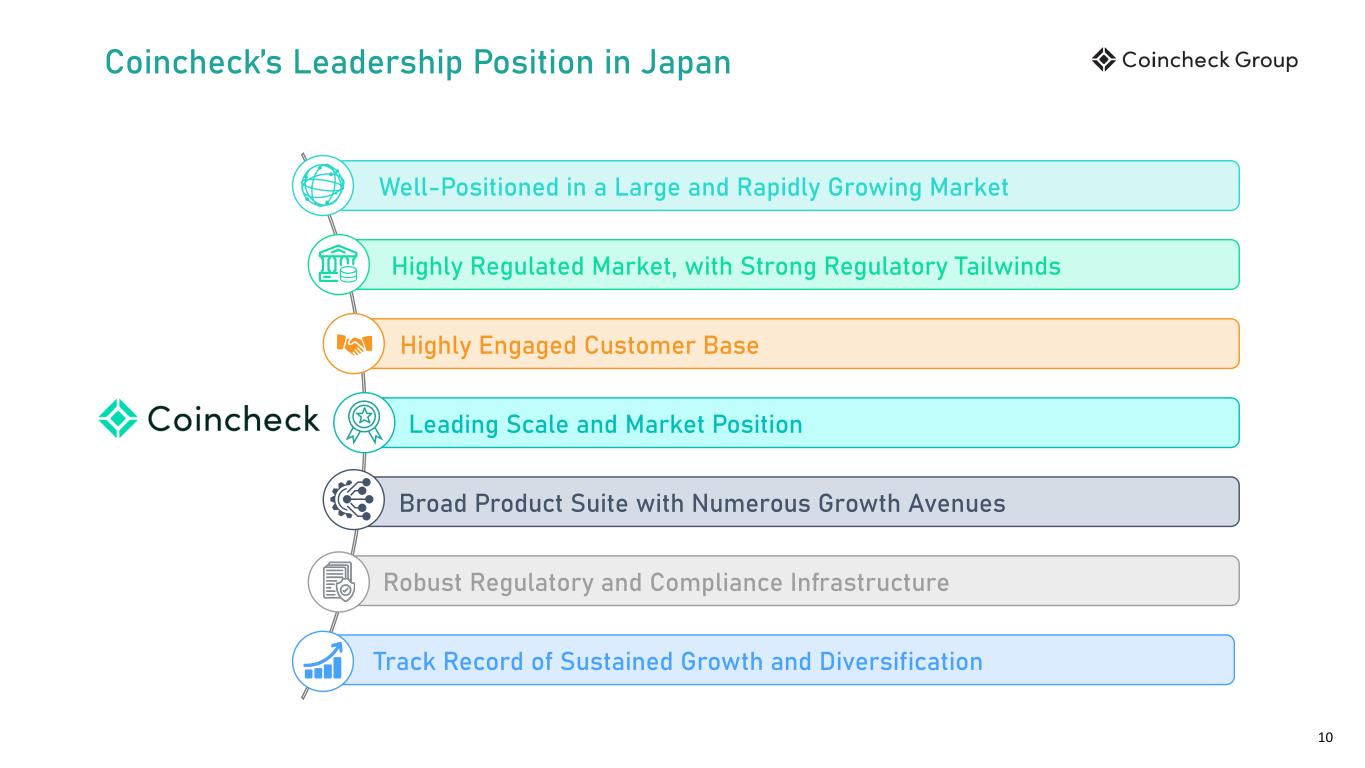This screenshot has width=1365, height=768.
Task: Click the orange handshake icon
Action: coord(354,344)
